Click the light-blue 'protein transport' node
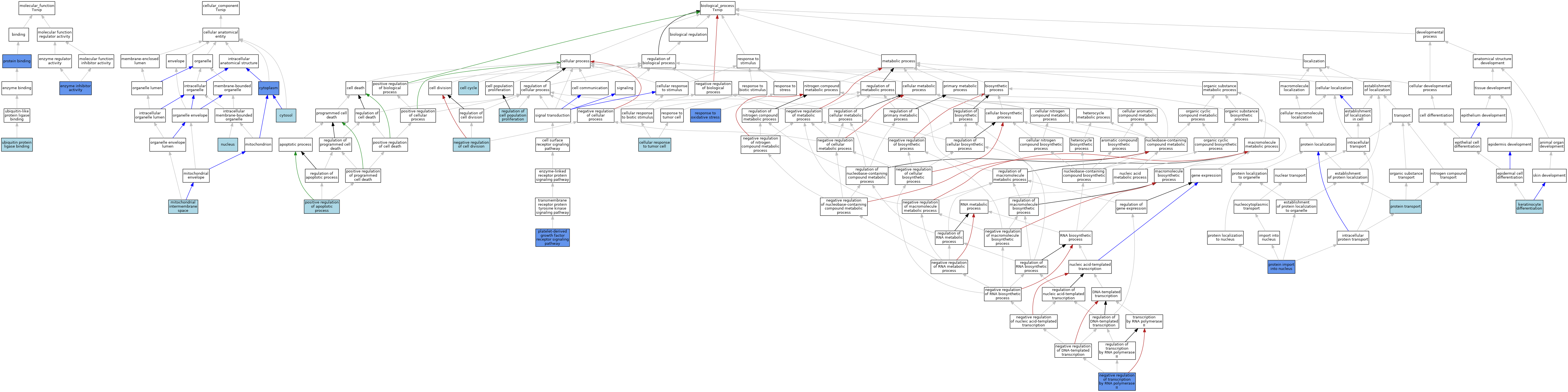1568x392 pixels. [1405, 207]
